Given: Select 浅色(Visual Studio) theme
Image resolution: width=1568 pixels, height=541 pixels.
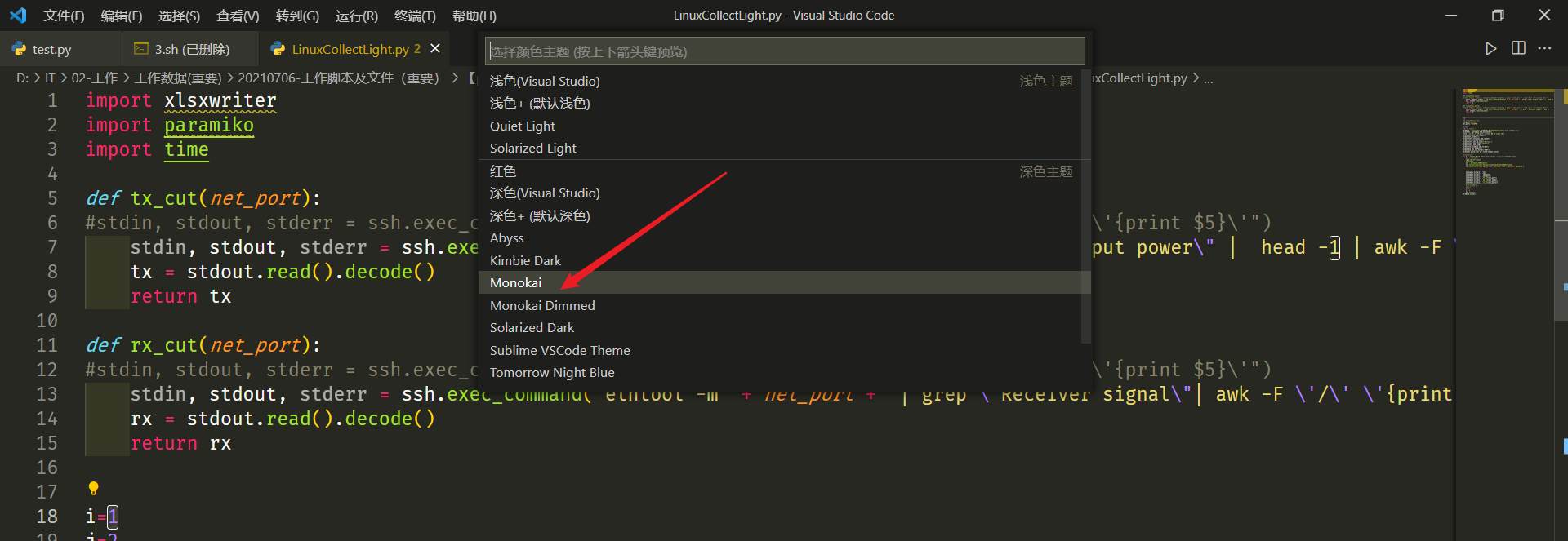Looking at the screenshot, I should click(784, 81).
